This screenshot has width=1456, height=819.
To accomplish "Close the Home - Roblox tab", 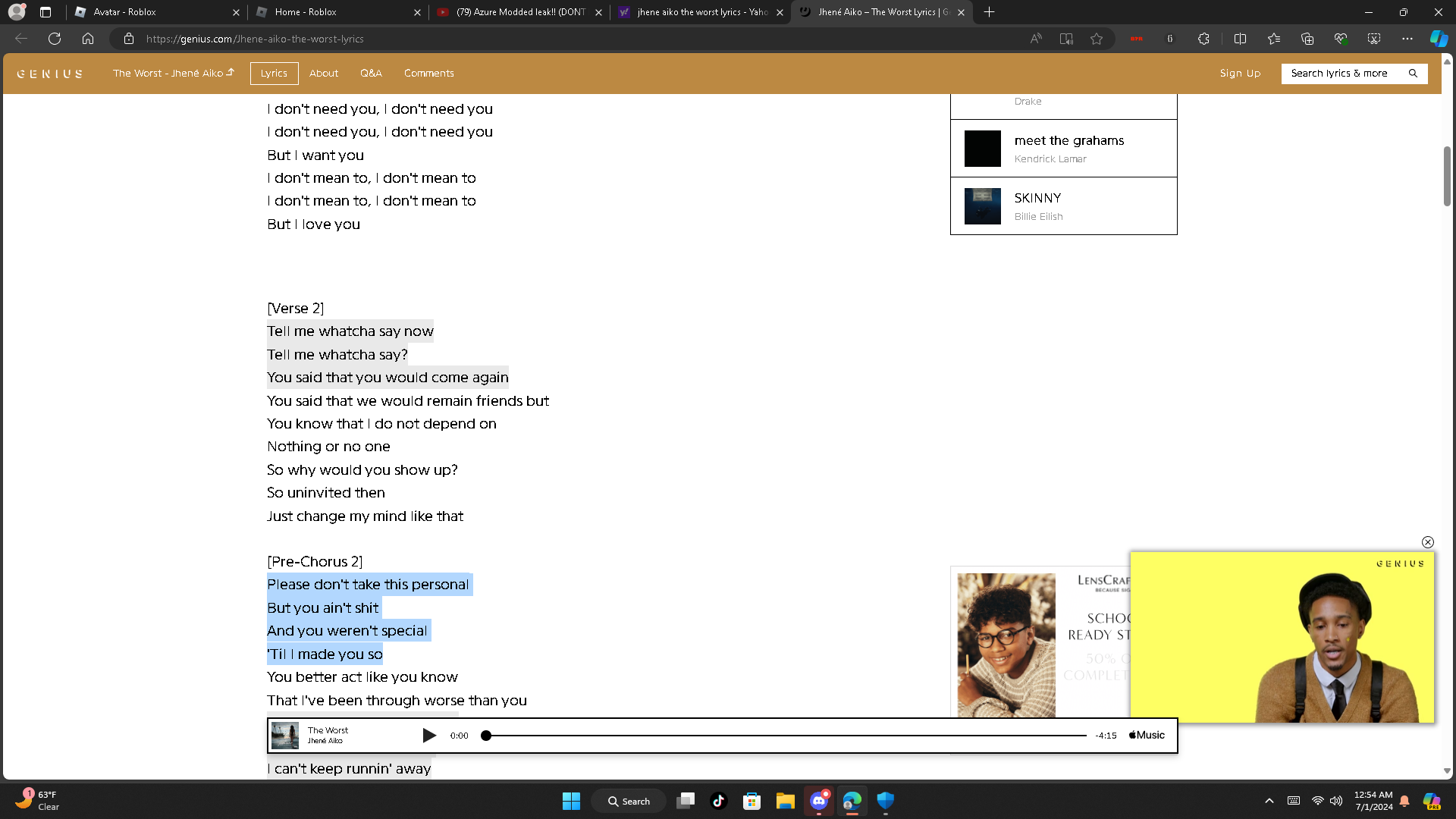I will 417,12.
